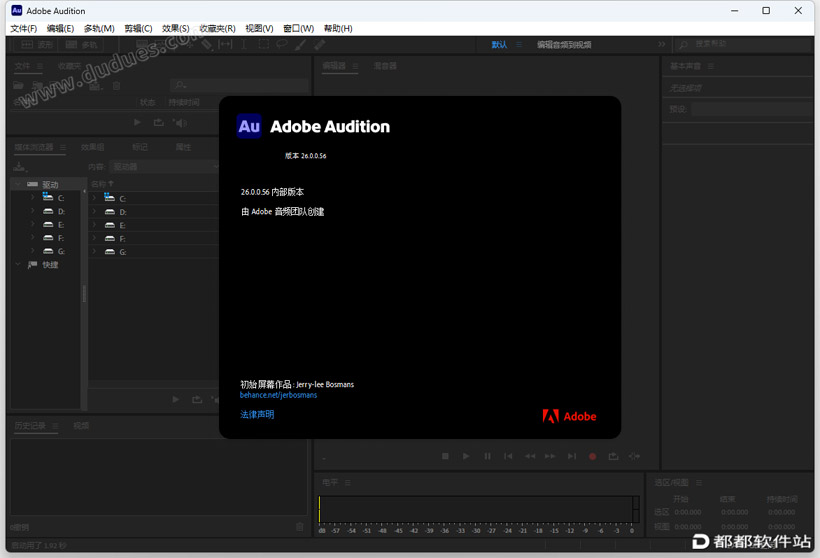This screenshot has height=558, width=820.
Task: Switch to Multitrack view button
Action: coord(82,44)
